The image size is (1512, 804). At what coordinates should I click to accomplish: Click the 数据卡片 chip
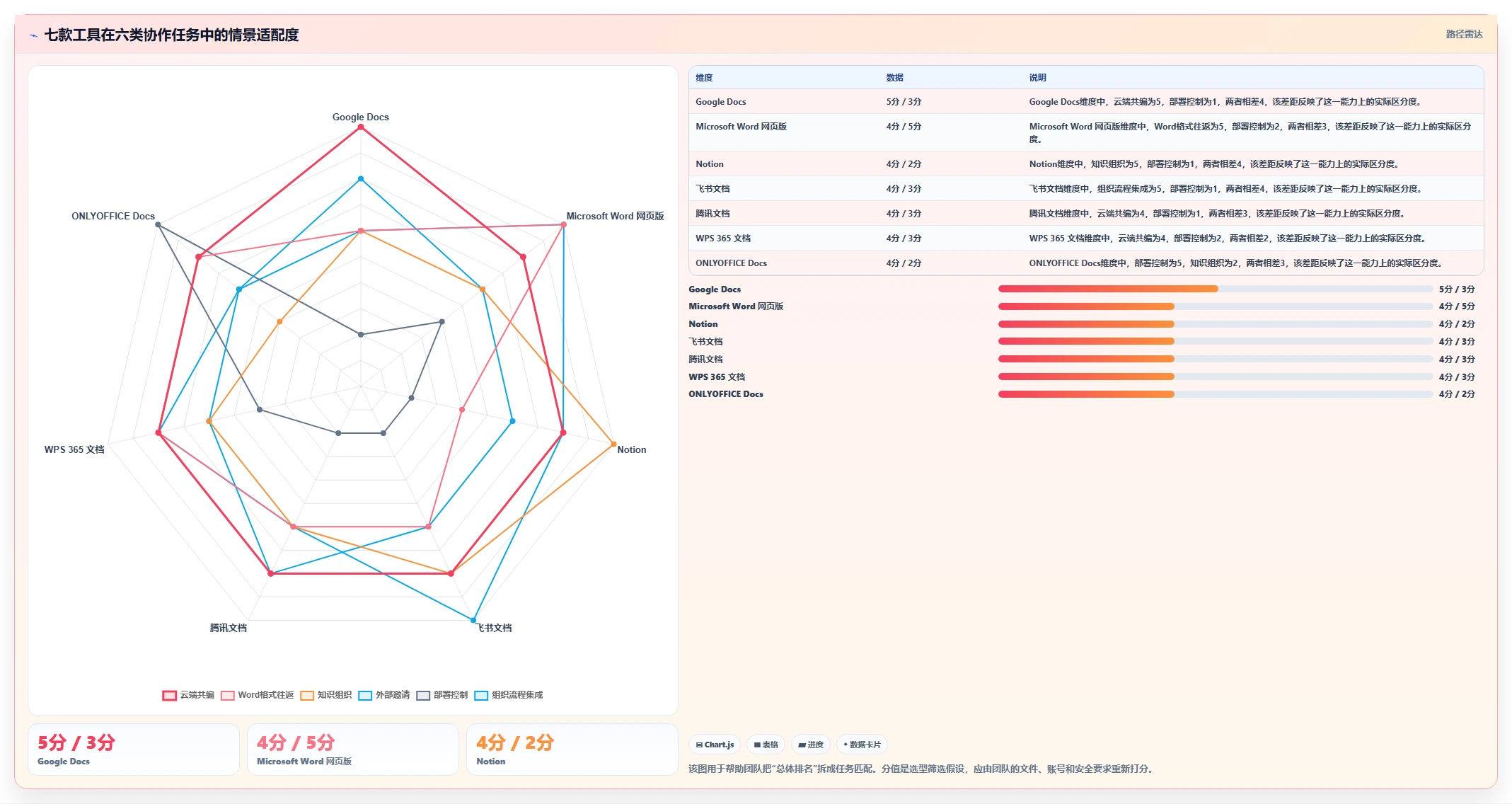point(862,745)
